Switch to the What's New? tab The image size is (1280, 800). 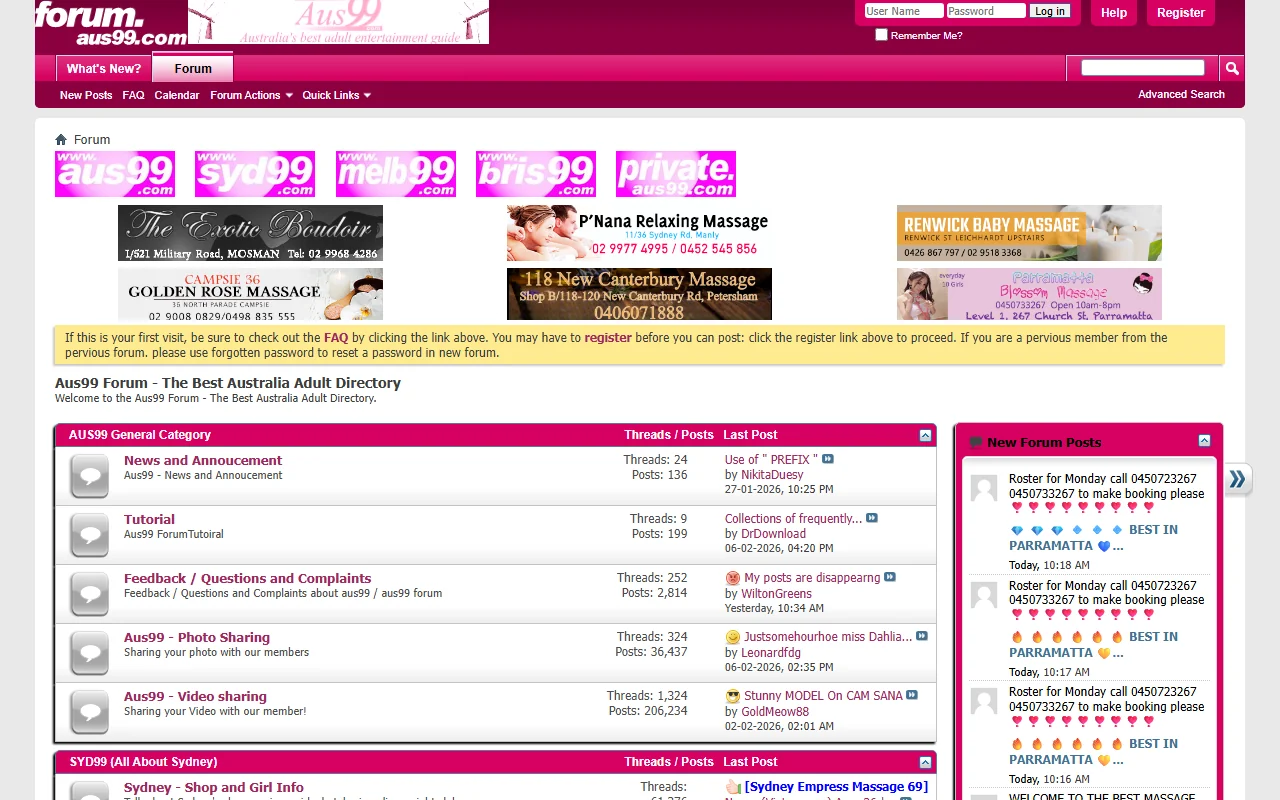[103, 69]
